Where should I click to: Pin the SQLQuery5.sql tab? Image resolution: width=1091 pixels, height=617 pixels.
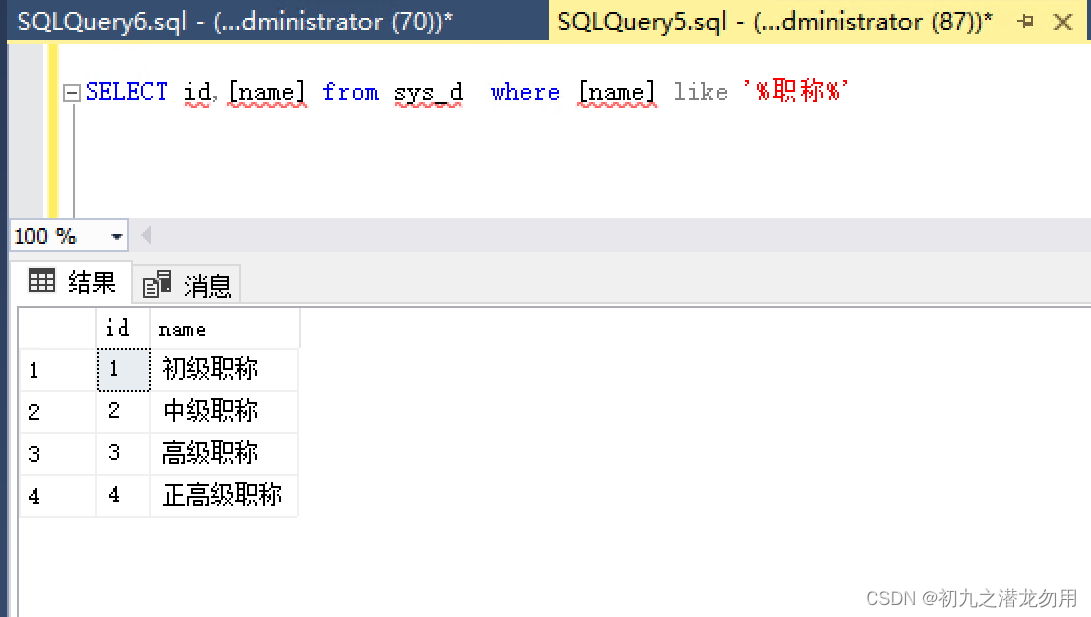point(1025,22)
